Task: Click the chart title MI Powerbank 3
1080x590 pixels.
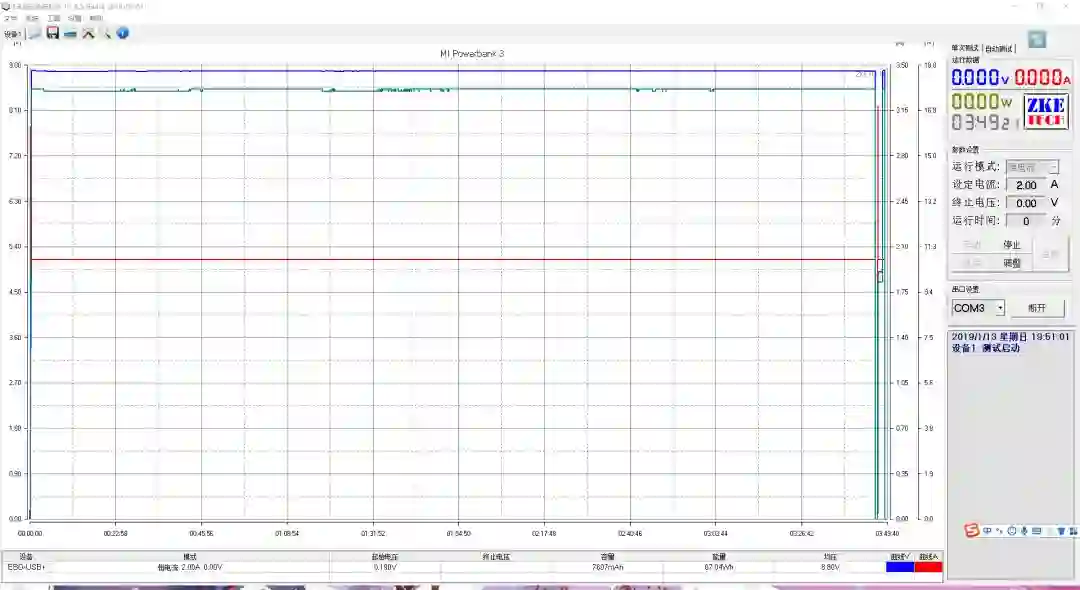Action: coord(472,54)
